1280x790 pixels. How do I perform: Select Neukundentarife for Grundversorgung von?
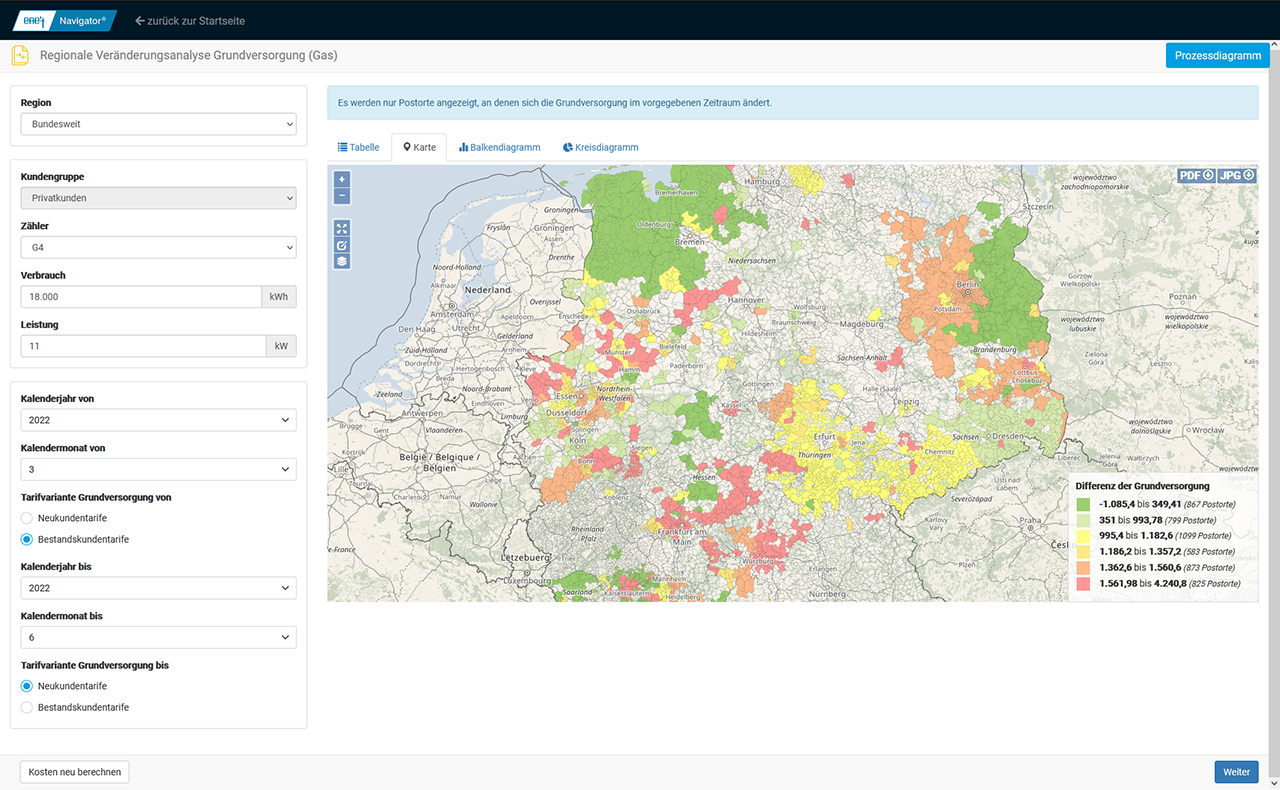coord(27,518)
